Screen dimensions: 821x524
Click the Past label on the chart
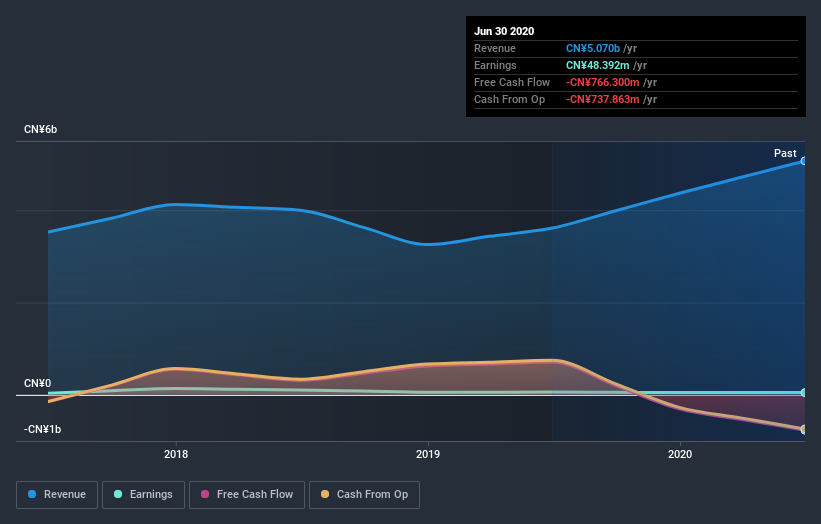(x=785, y=153)
